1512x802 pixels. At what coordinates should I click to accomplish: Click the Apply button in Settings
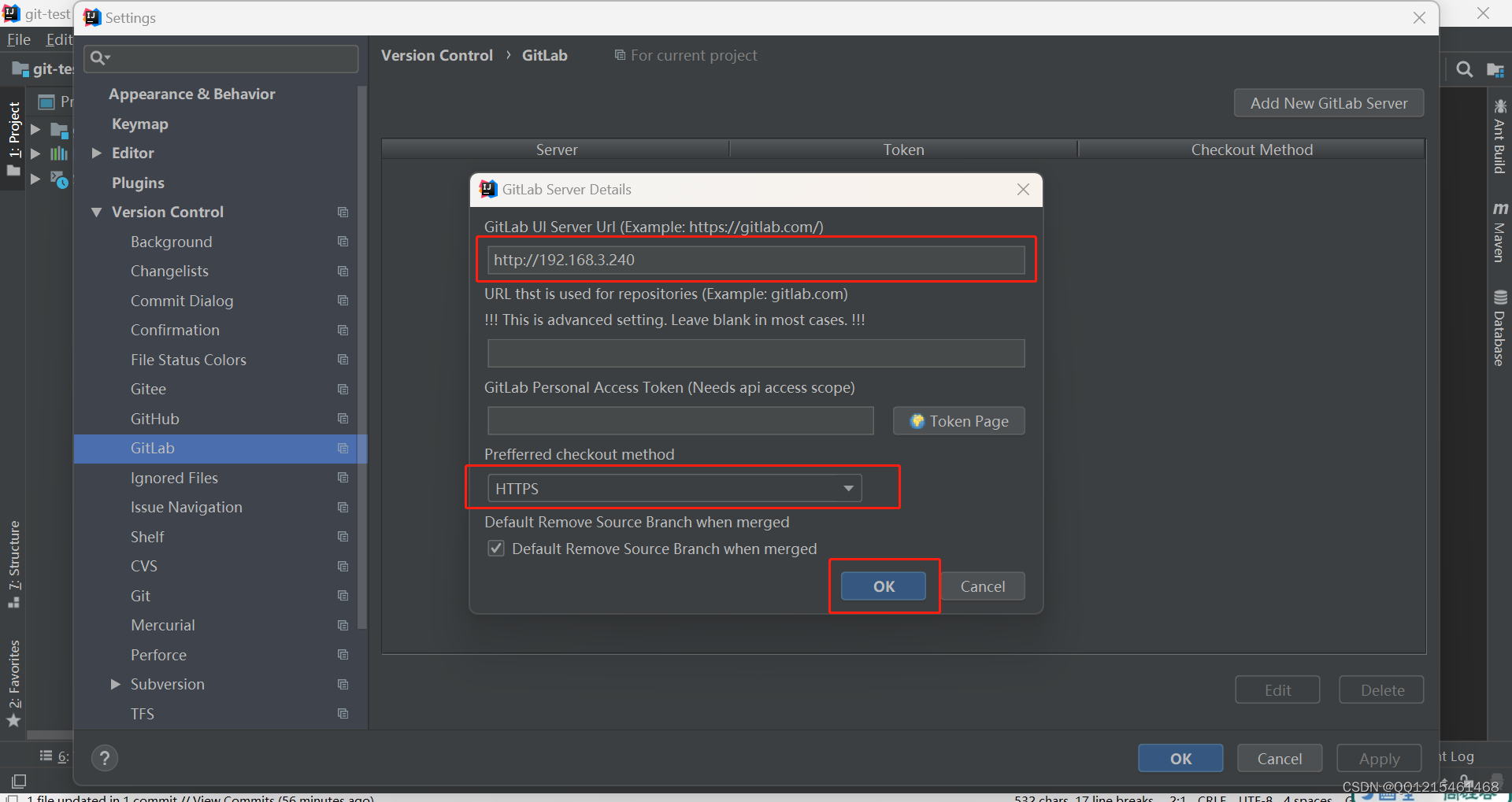point(1379,758)
